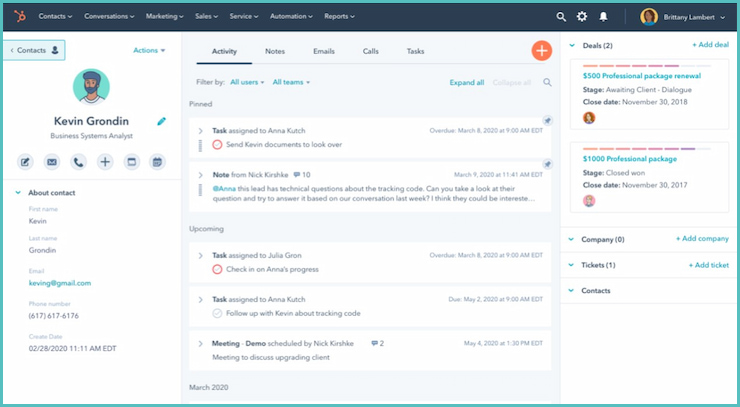Click Kevin Grondin's profile avatar
This screenshot has height=407, width=740.
pyautogui.click(x=91, y=87)
